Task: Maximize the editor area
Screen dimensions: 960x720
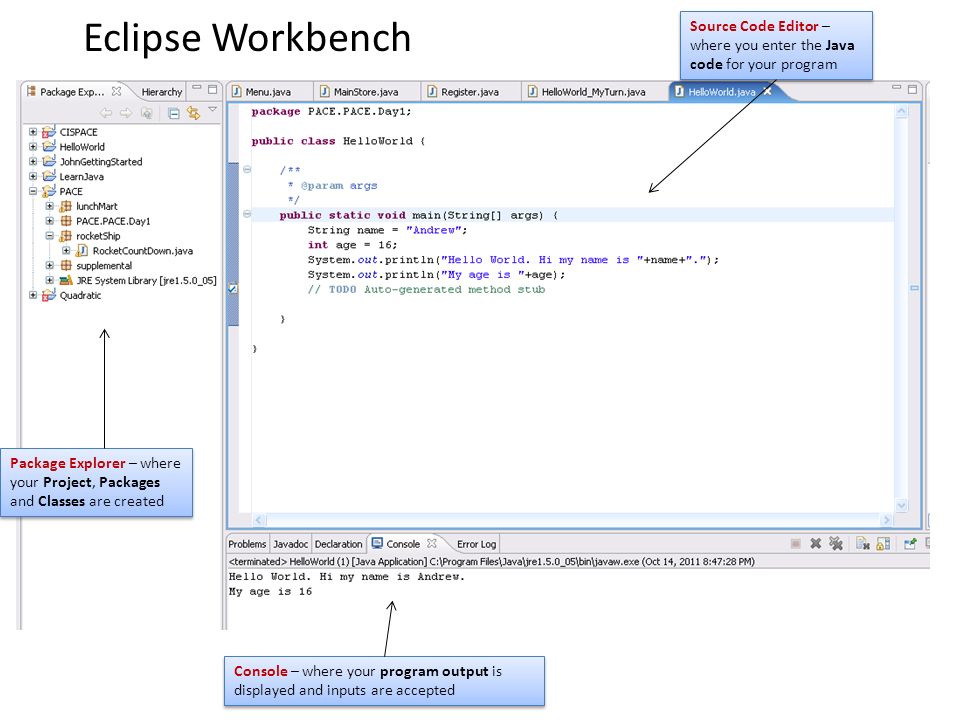Action: (912, 89)
